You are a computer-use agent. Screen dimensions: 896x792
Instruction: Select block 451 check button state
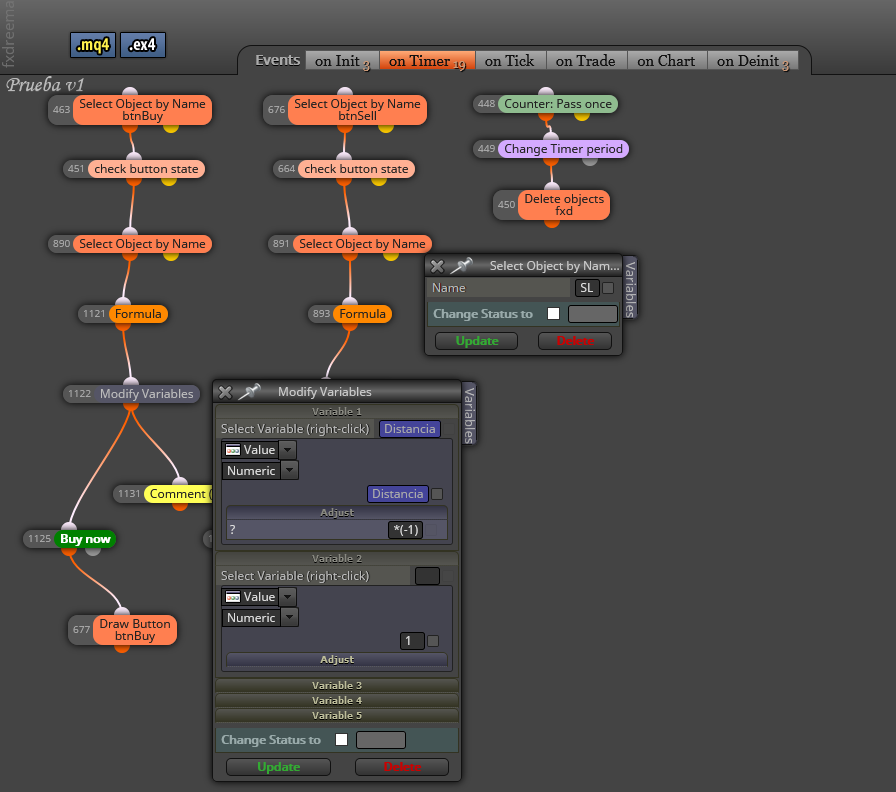pyautogui.click(x=146, y=169)
